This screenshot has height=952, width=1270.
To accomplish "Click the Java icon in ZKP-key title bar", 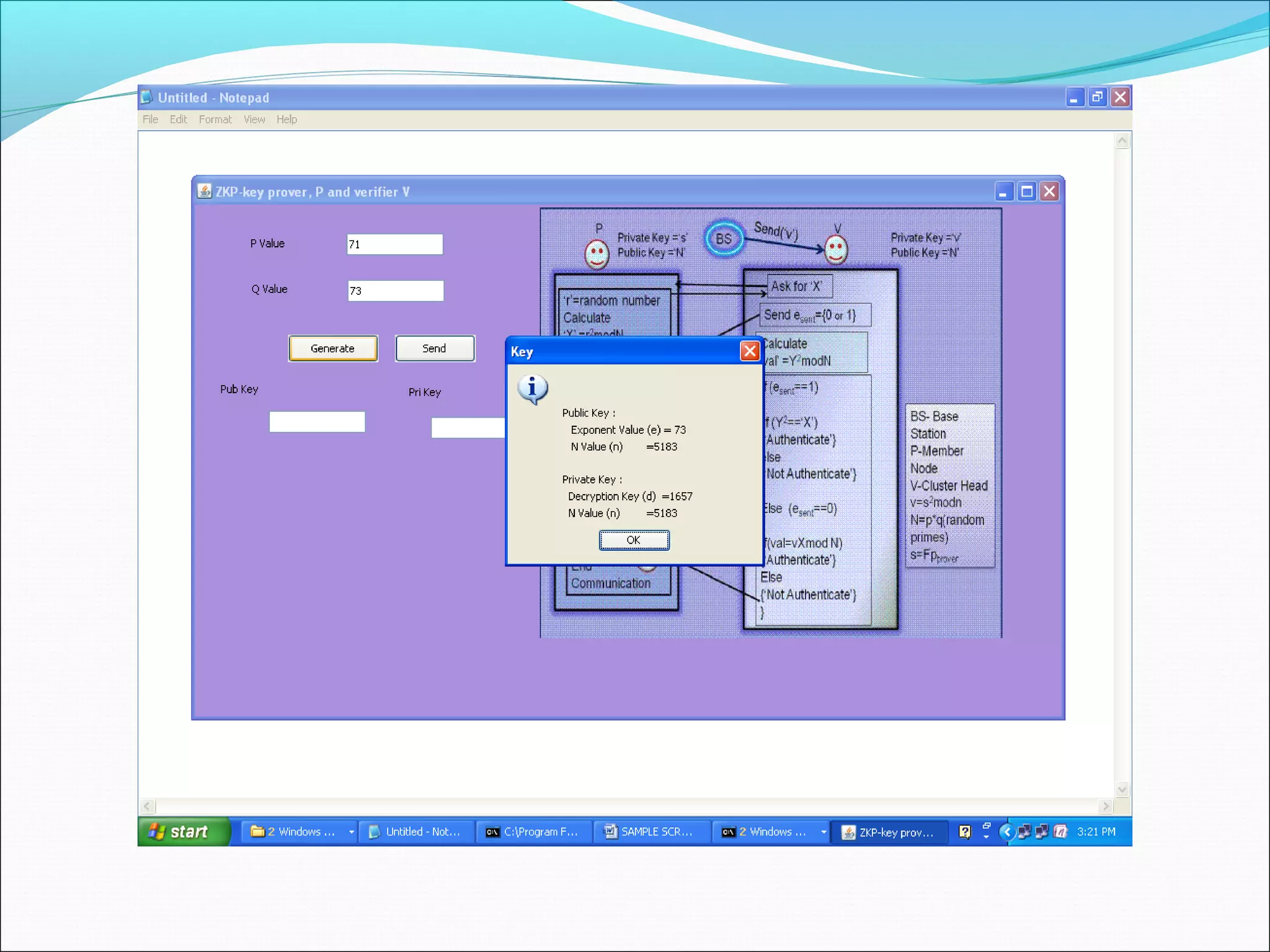I will pos(205,192).
